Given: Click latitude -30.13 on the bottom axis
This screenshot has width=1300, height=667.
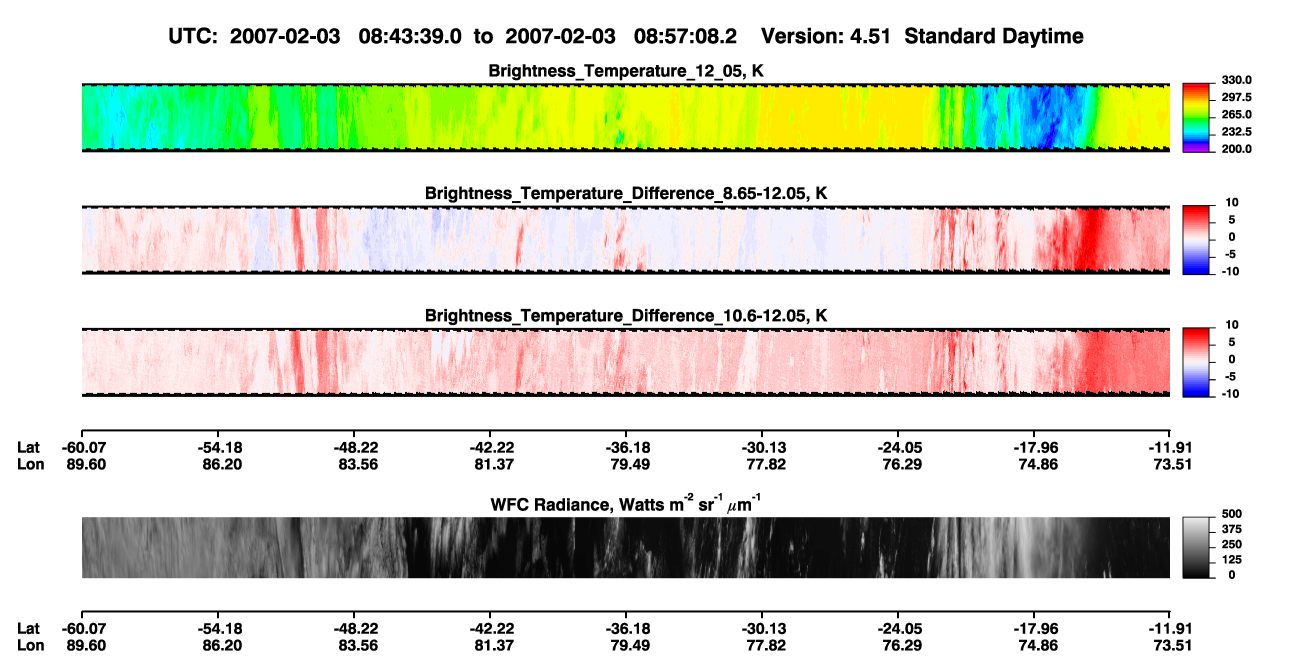Looking at the screenshot, I should pos(762,628).
